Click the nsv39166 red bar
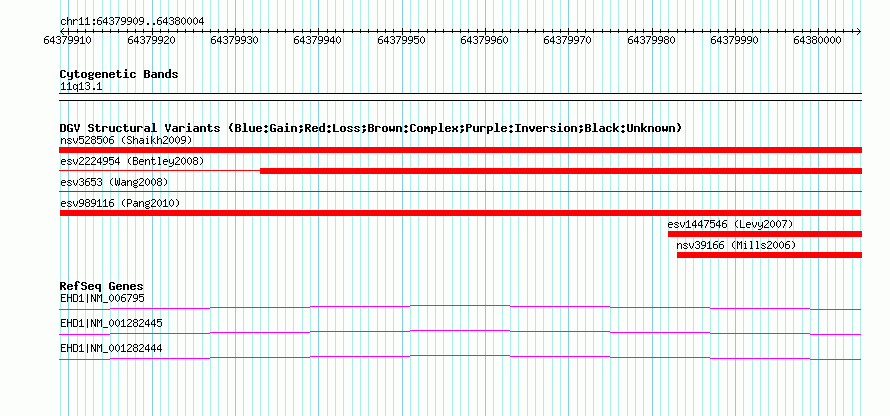The image size is (890, 416). pos(769,255)
